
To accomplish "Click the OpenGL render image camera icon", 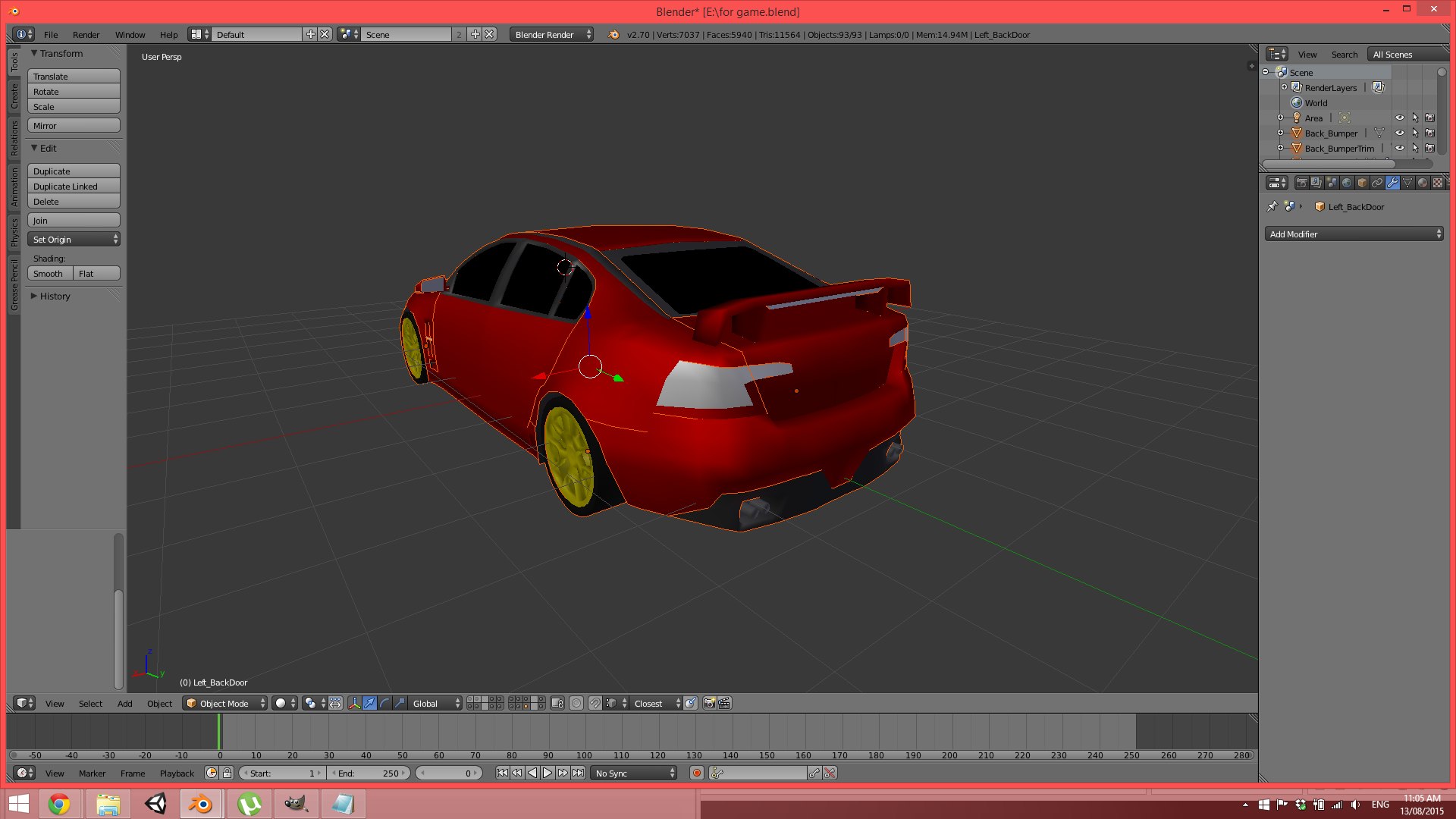I will pyautogui.click(x=709, y=704).
